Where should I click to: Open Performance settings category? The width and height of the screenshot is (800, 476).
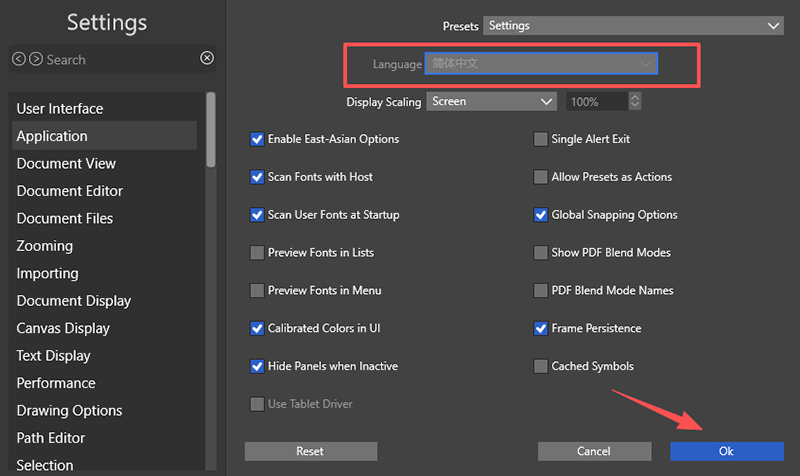(x=104, y=383)
